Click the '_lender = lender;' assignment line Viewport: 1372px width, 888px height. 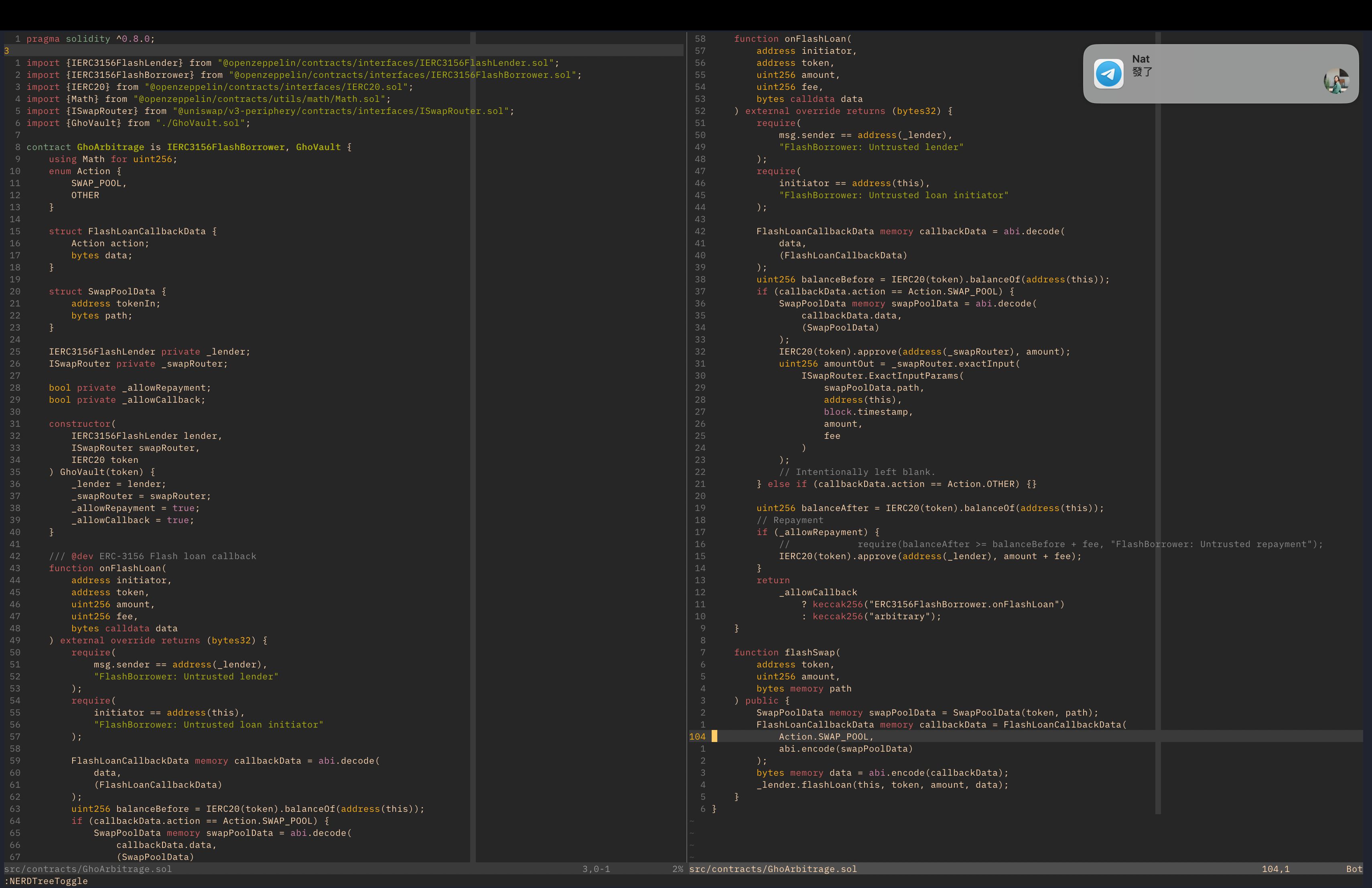[x=119, y=484]
